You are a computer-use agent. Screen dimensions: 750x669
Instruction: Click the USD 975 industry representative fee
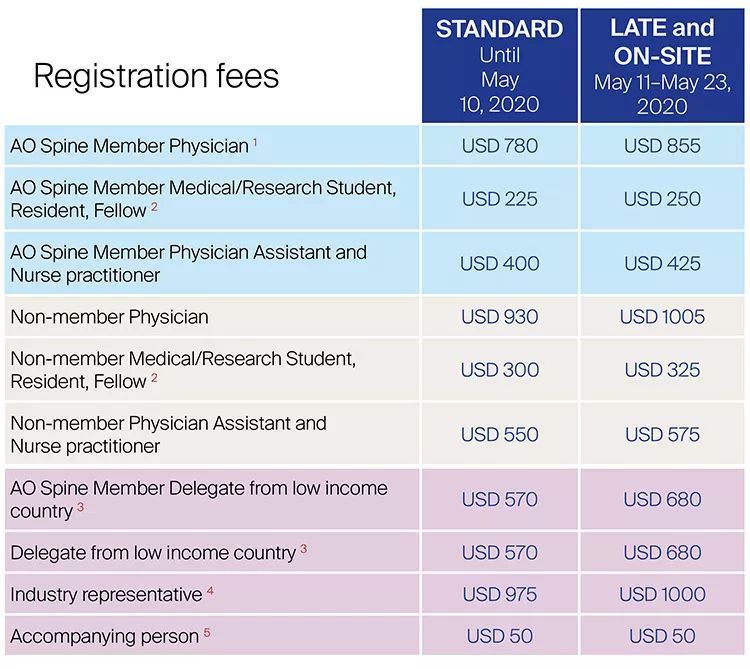pyautogui.click(x=499, y=595)
